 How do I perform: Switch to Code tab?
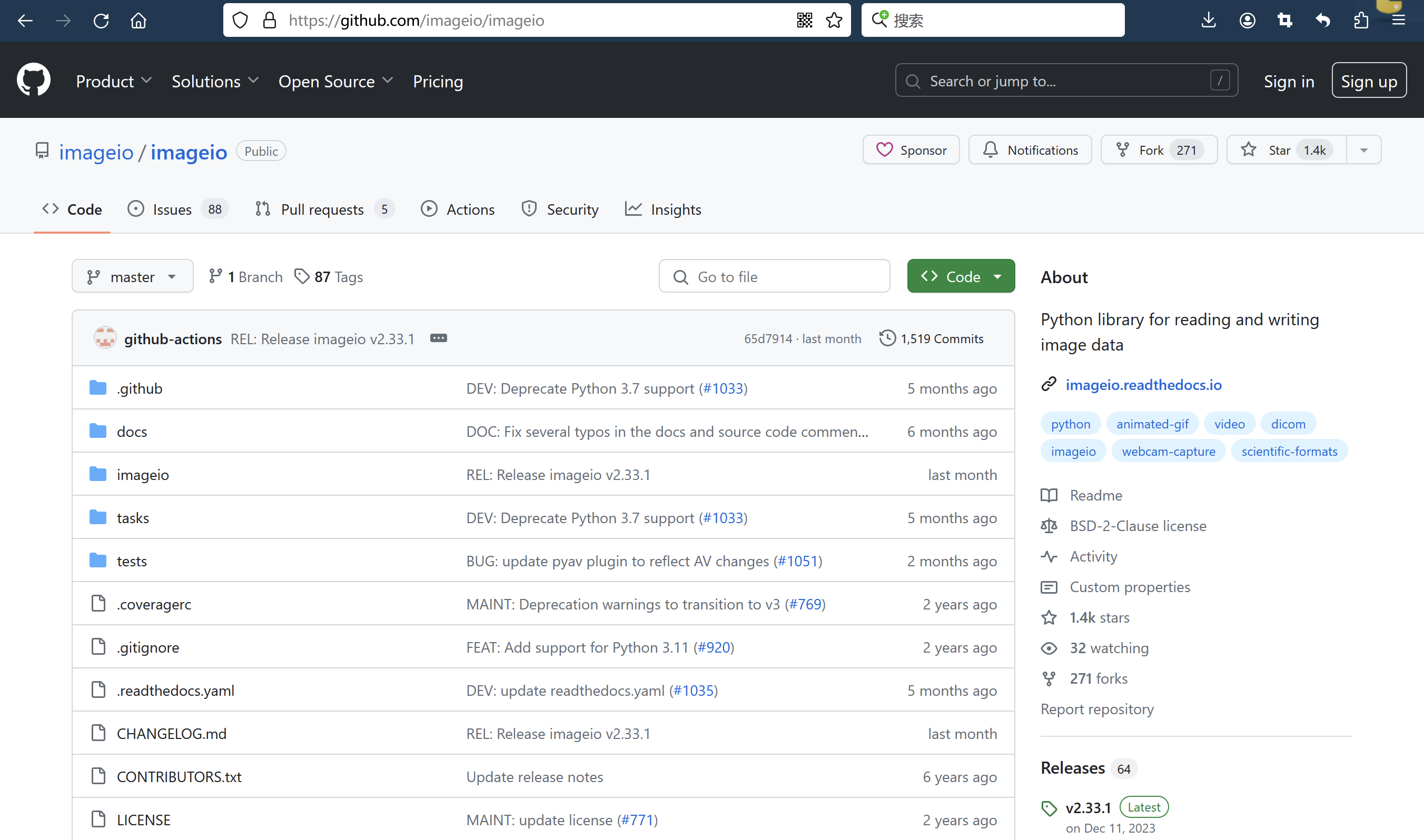coord(72,209)
